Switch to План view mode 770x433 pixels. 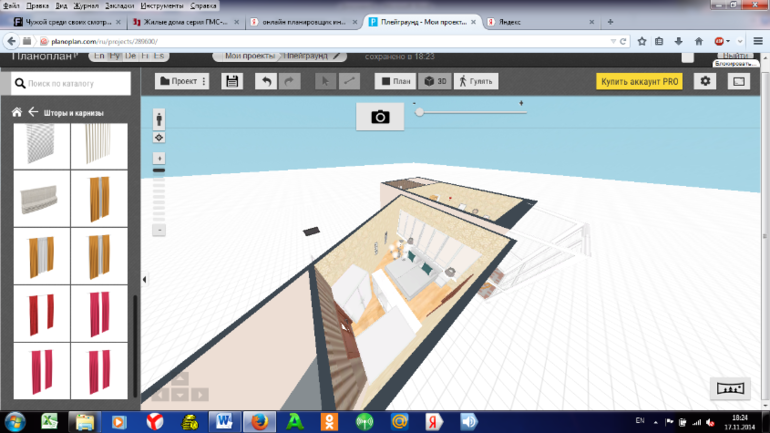tap(395, 81)
